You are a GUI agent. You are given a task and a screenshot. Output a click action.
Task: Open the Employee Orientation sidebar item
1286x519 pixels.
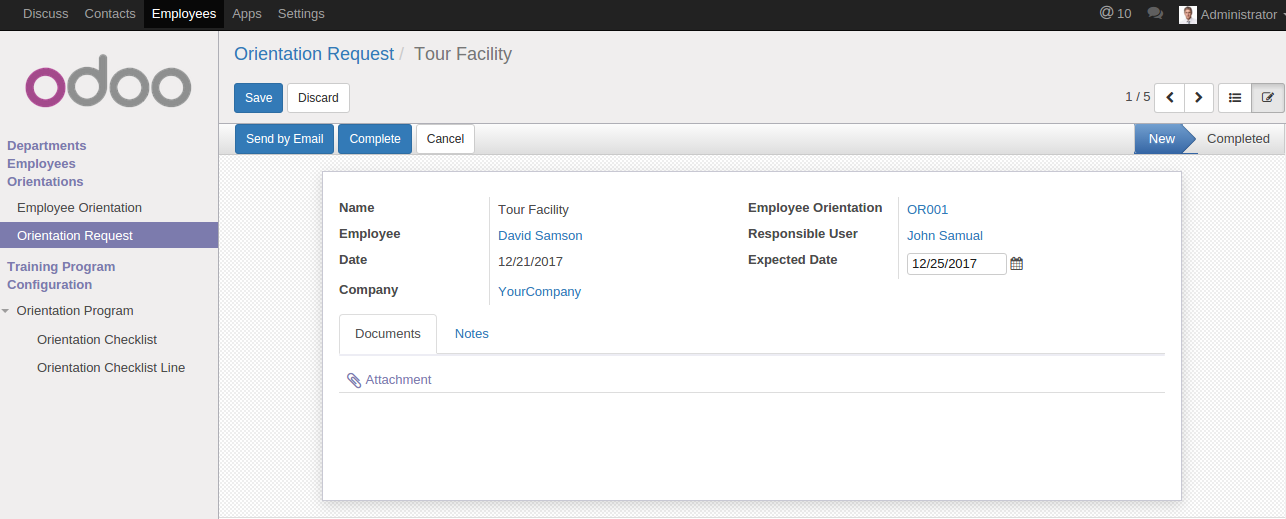(x=79, y=208)
